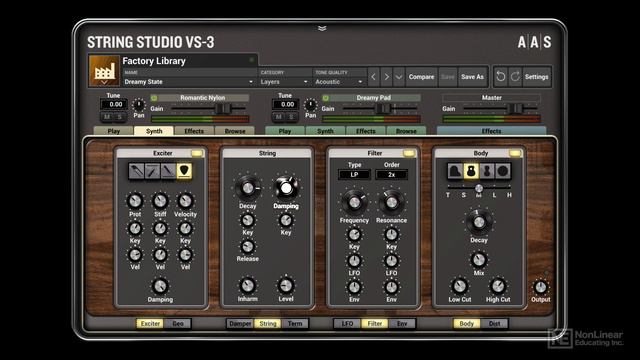Image resolution: width=640 pixels, height=360 pixels.
Task: Open Dreamy Pad Synth tab
Action: tap(325, 131)
